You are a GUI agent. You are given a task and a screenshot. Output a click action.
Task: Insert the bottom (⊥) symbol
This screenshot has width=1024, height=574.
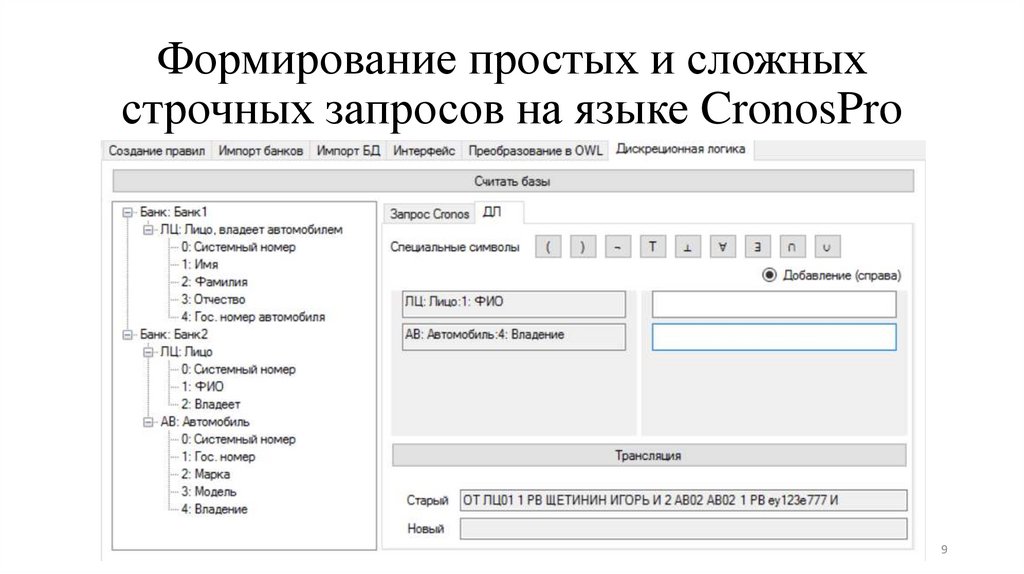pos(688,247)
